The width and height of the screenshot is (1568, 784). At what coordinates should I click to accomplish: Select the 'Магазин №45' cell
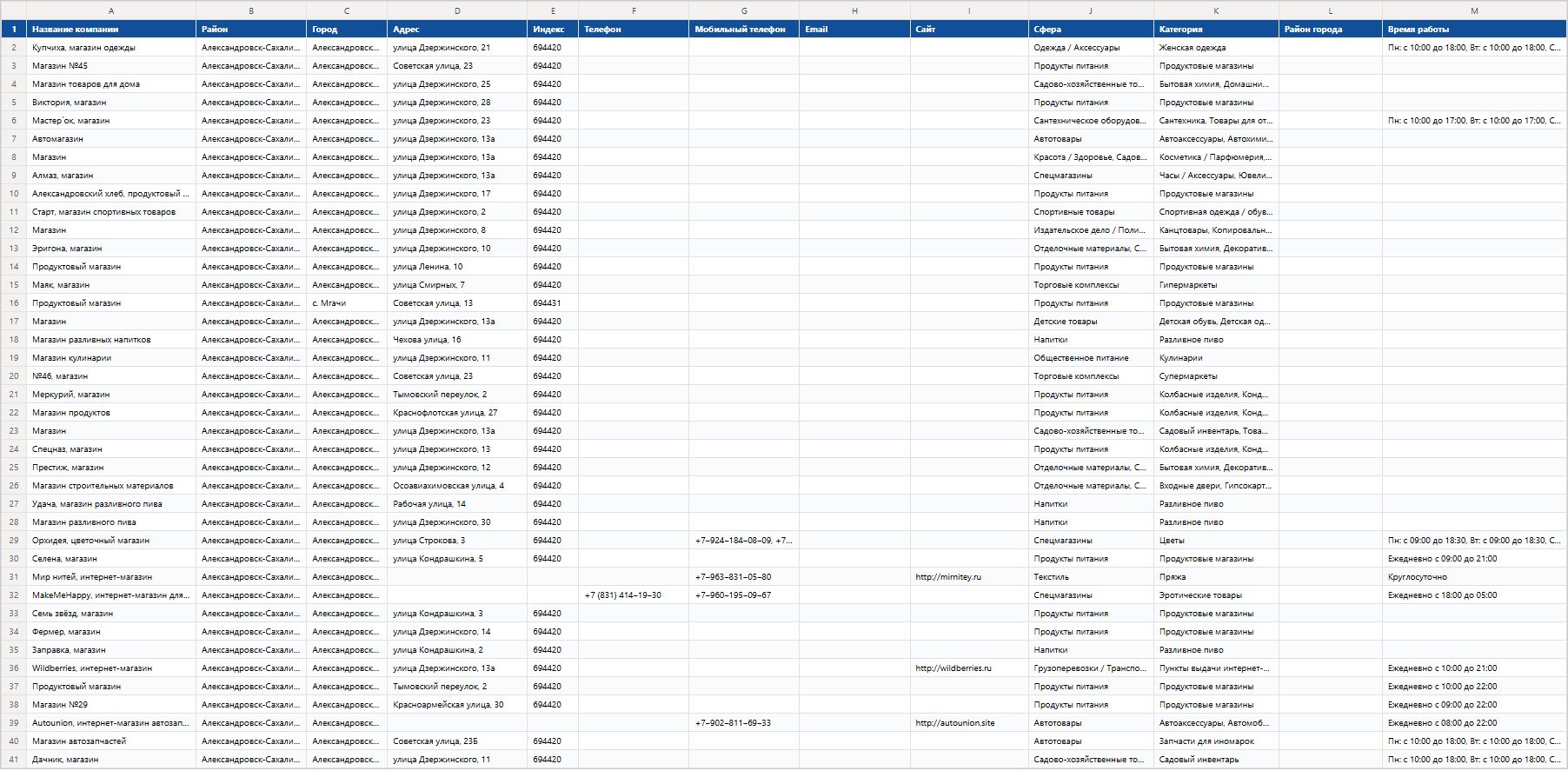111,66
